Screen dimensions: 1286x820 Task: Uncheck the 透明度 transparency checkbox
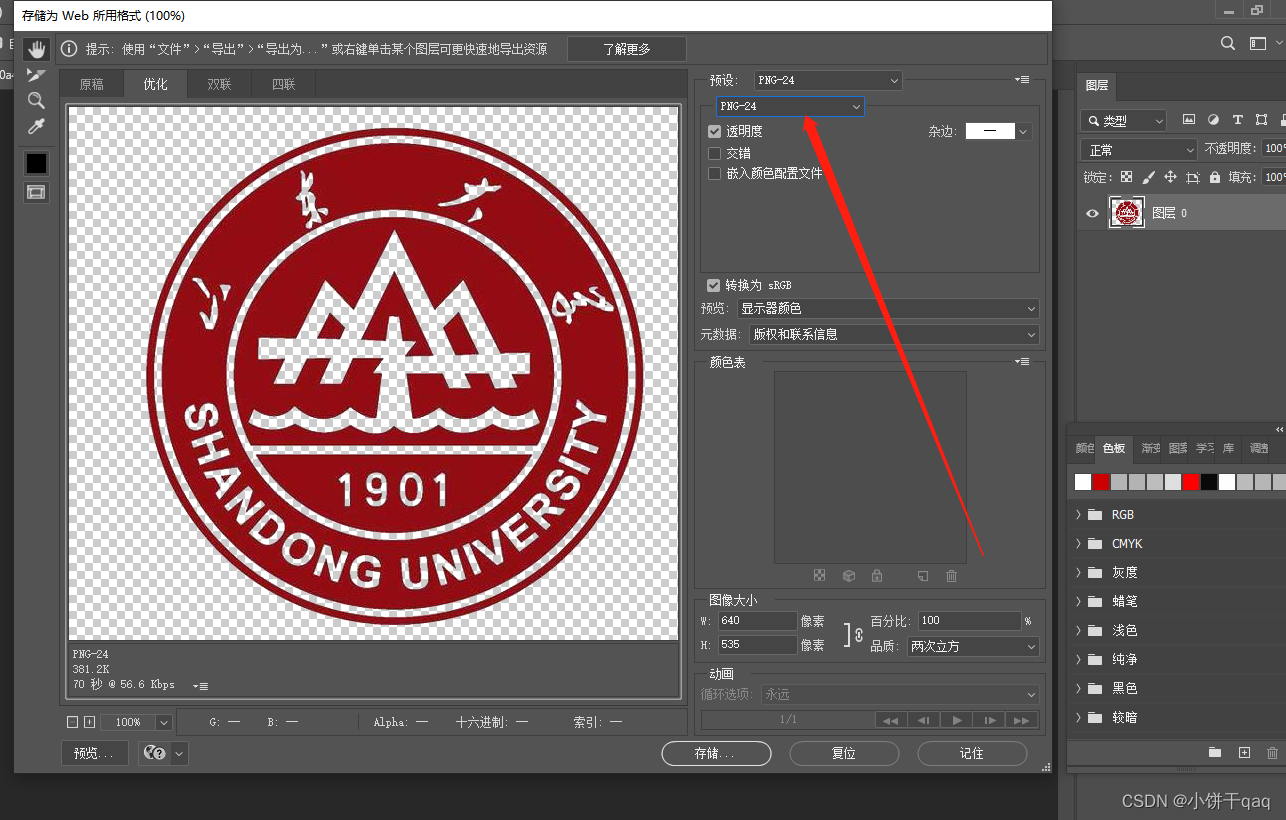(x=714, y=131)
